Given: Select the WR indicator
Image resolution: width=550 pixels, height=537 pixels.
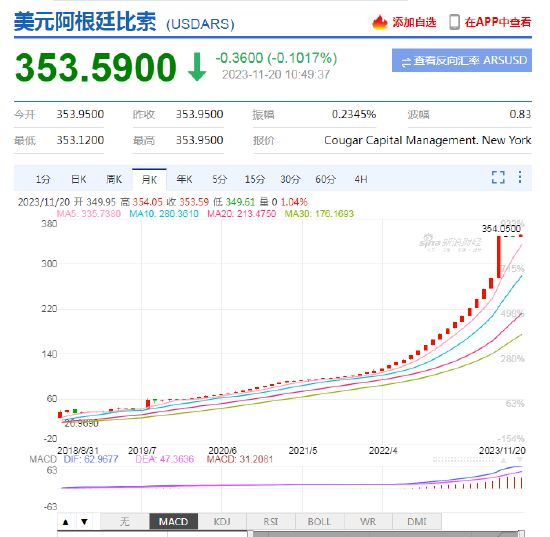Looking at the screenshot, I should (x=368, y=522).
